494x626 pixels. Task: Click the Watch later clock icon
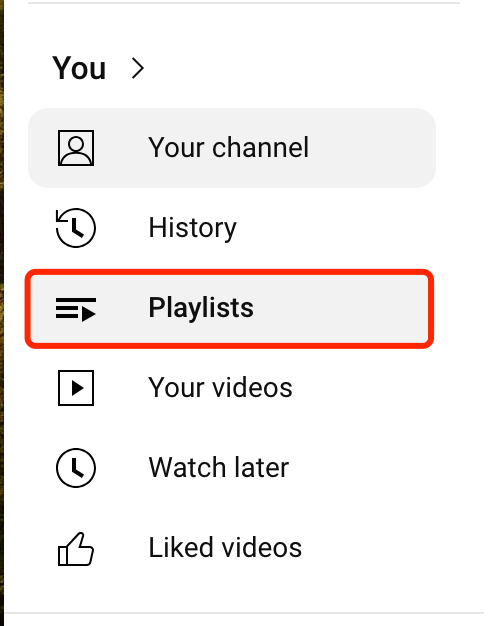tap(76, 468)
